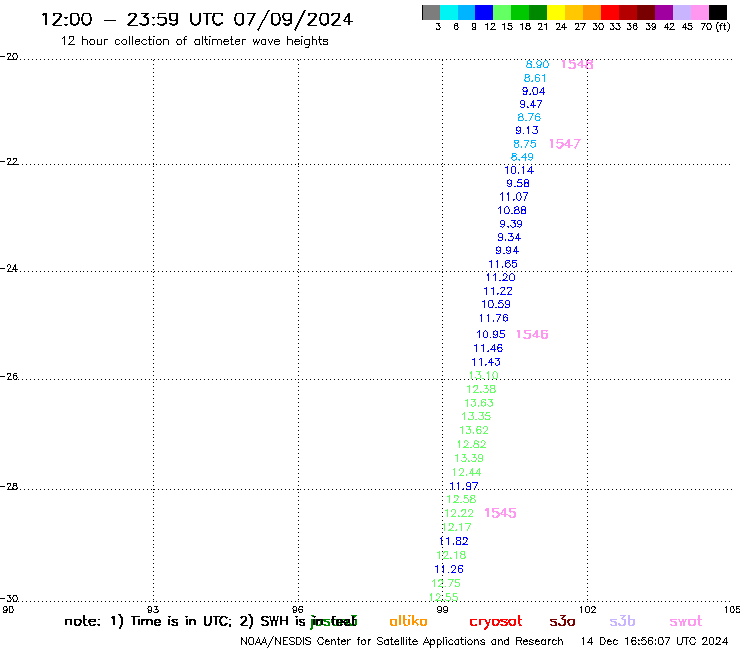Click the wave height value 9.13
The image size is (740, 650).
coord(527,130)
